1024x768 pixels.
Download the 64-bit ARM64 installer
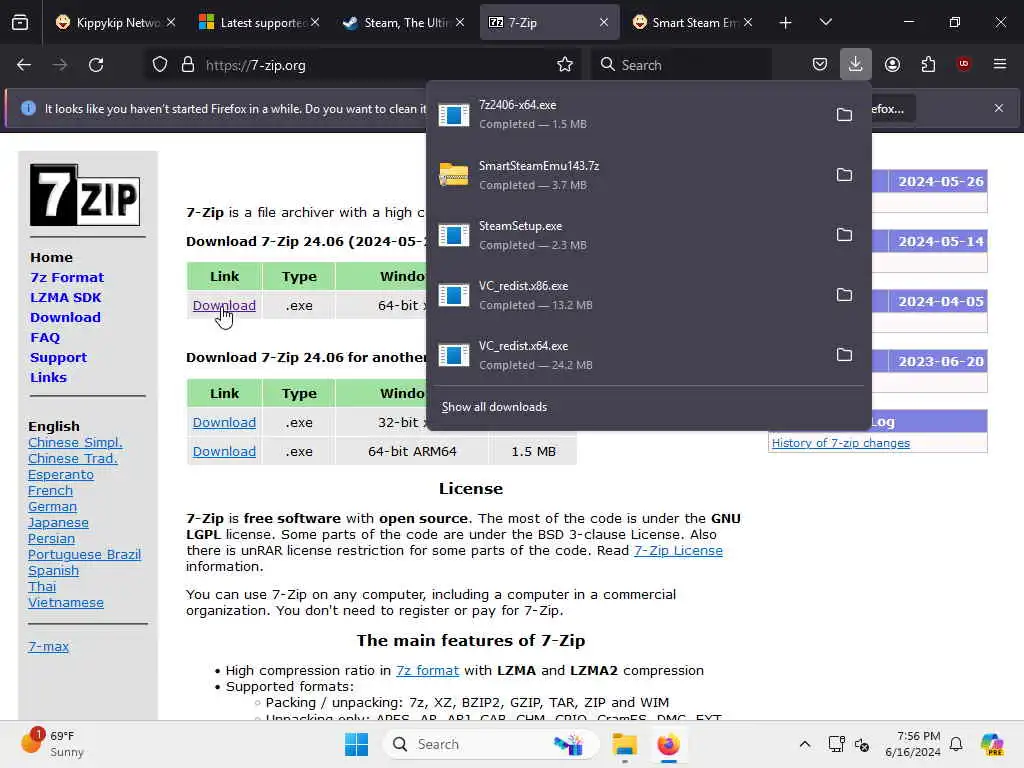[224, 451]
